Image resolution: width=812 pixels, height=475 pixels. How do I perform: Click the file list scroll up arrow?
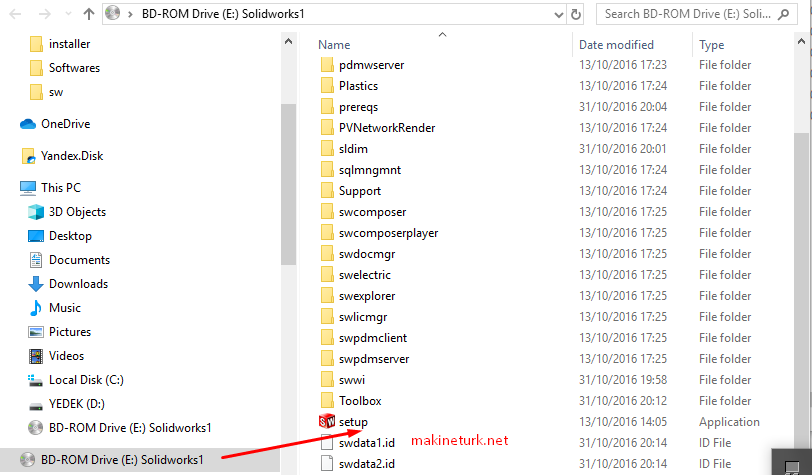(x=802, y=41)
